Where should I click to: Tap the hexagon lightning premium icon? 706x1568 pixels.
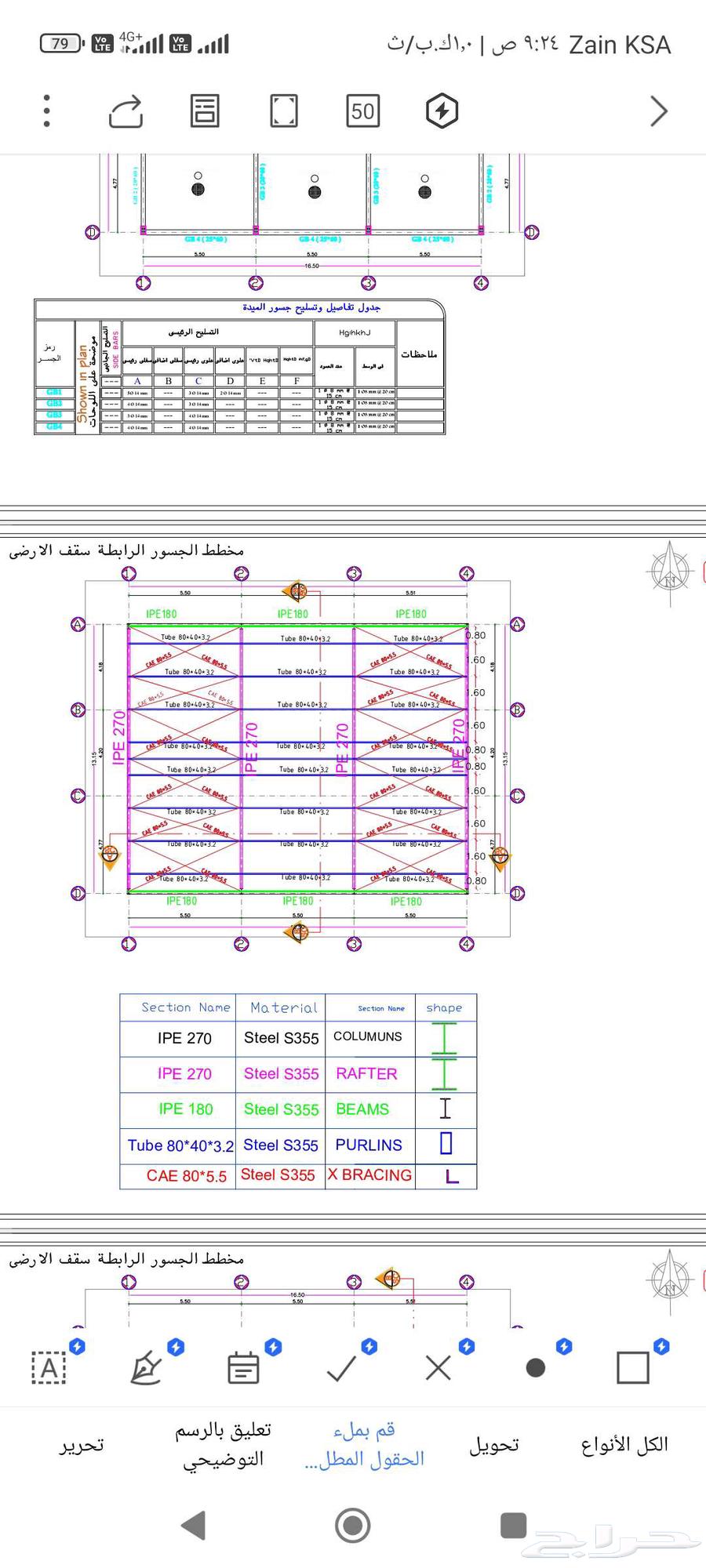[442, 111]
